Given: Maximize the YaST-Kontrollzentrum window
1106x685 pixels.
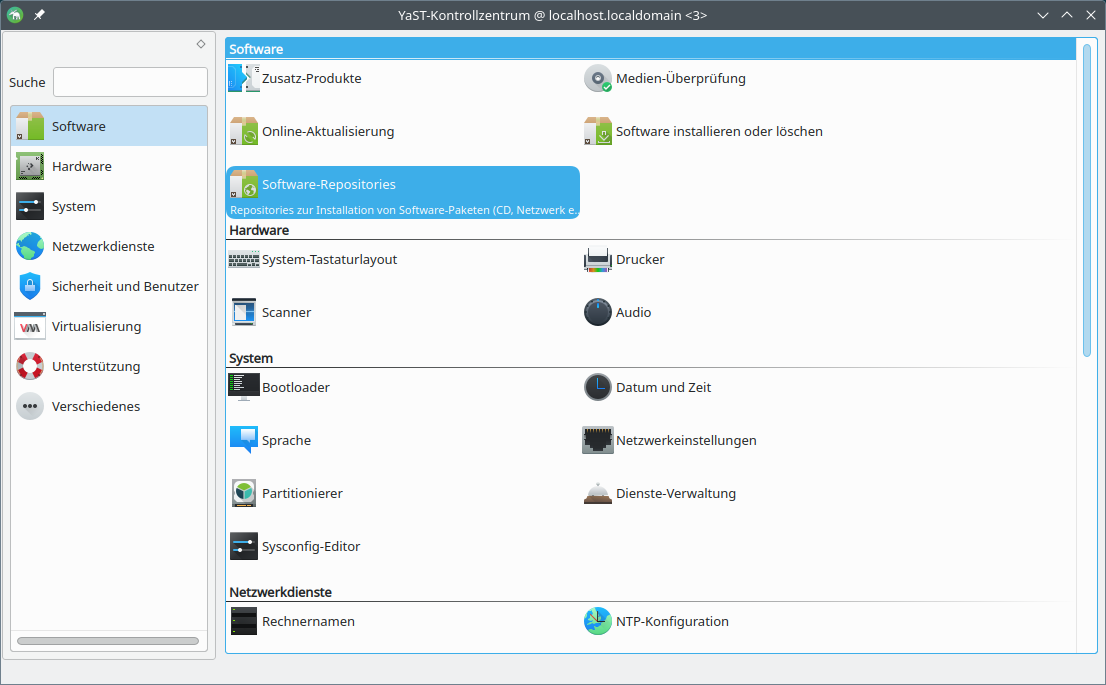Looking at the screenshot, I should [1066, 15].
